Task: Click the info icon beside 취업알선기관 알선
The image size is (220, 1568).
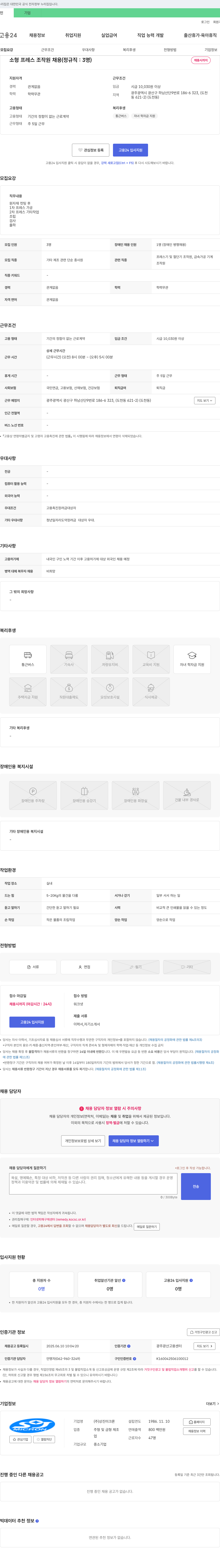Action: (124, 1280)
